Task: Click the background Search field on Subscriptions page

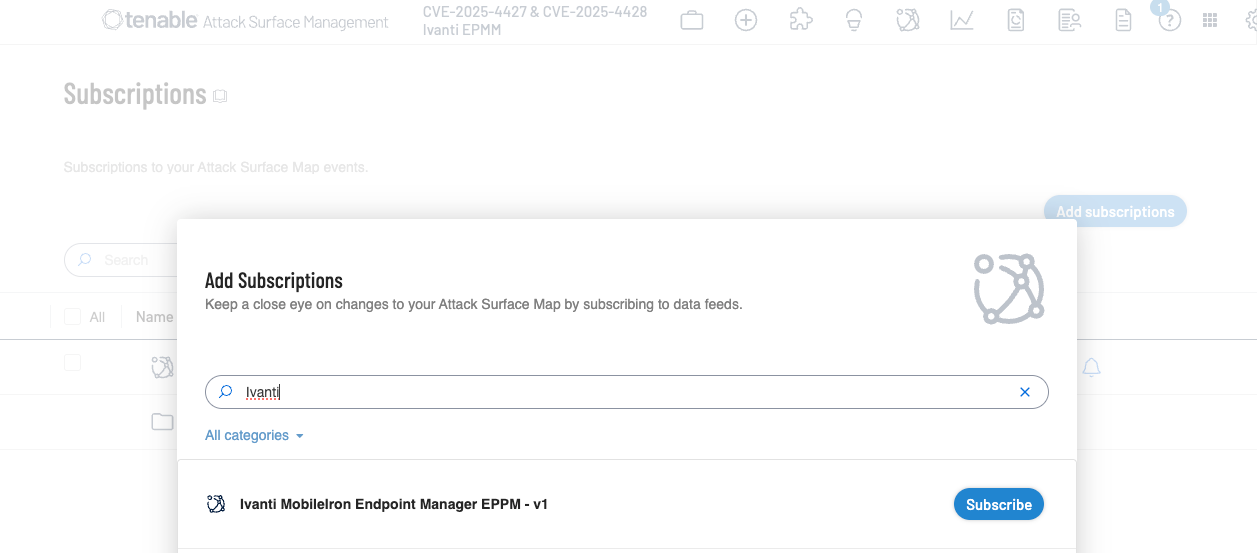Action: click(120, 260)
